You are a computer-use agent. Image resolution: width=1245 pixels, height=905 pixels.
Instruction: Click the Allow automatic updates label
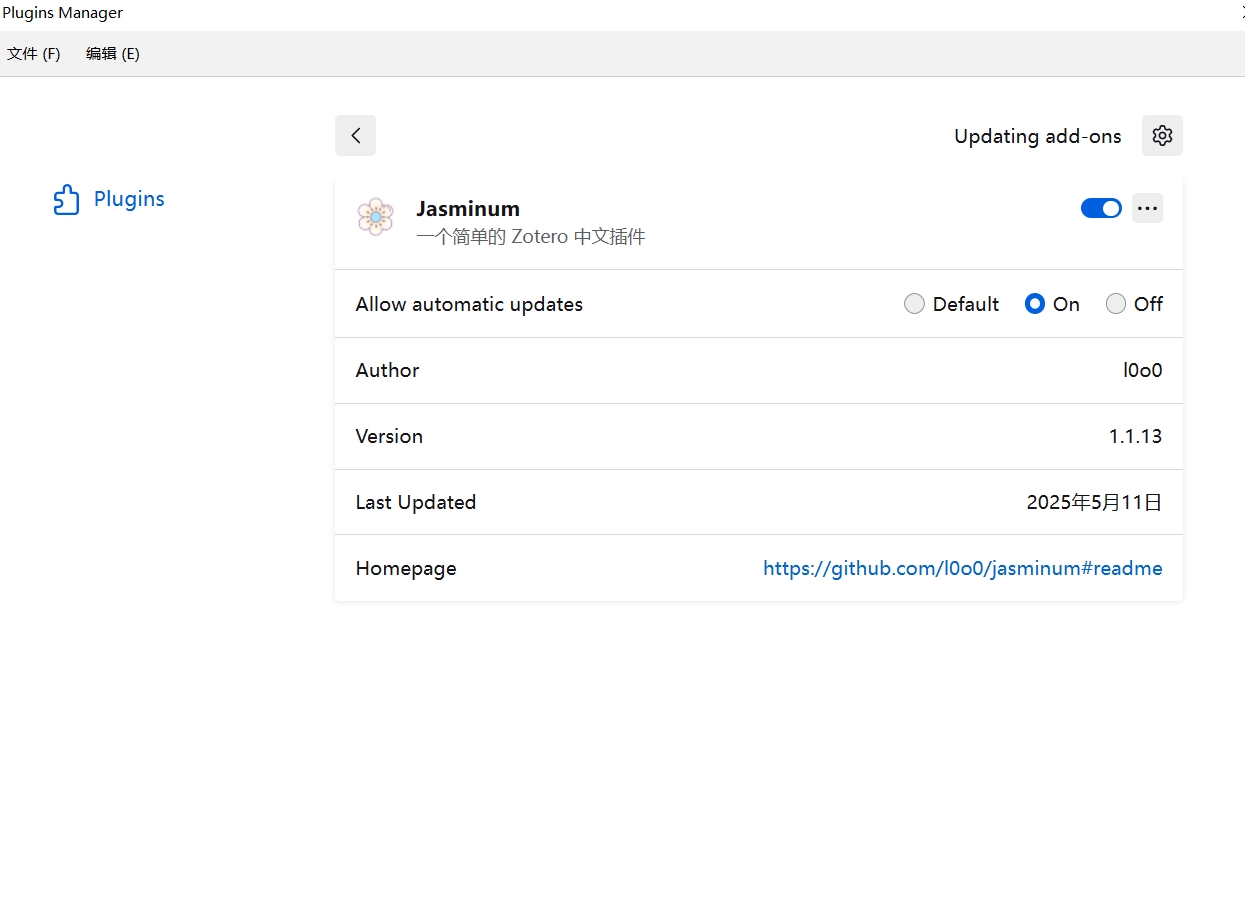point(469,304)
